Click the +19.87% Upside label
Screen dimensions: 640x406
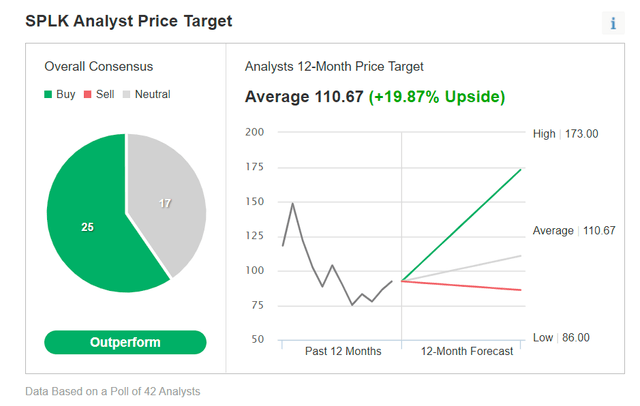(437, 97)
